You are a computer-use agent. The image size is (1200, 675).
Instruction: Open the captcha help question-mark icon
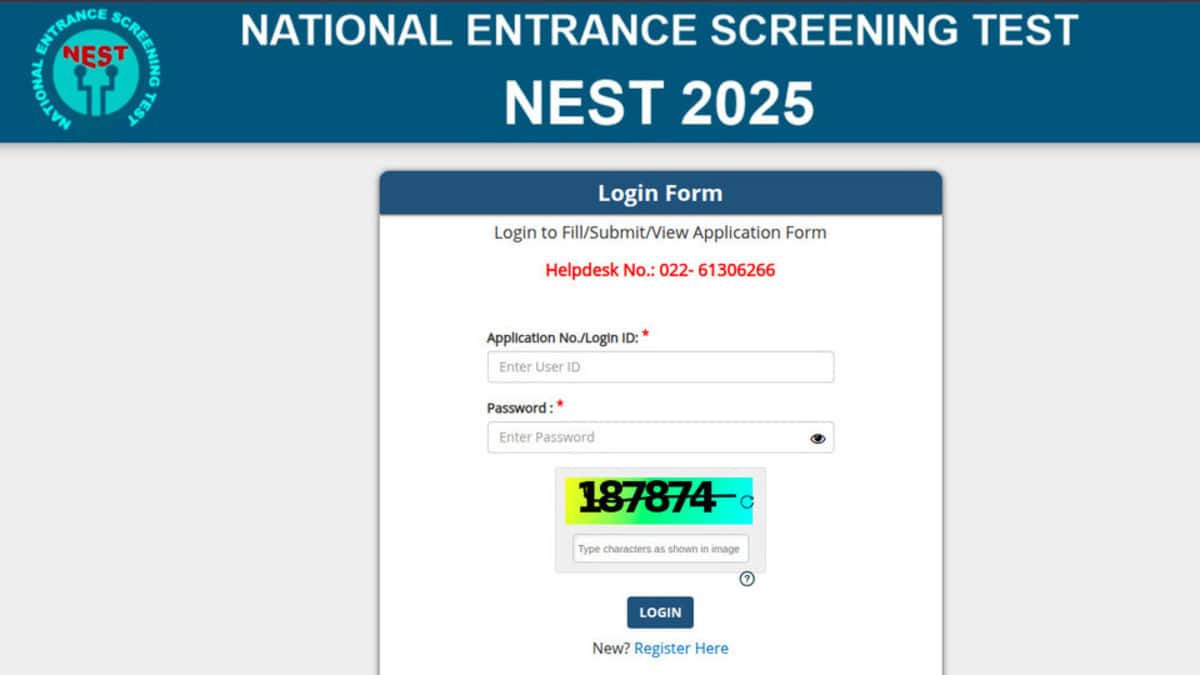746,579
